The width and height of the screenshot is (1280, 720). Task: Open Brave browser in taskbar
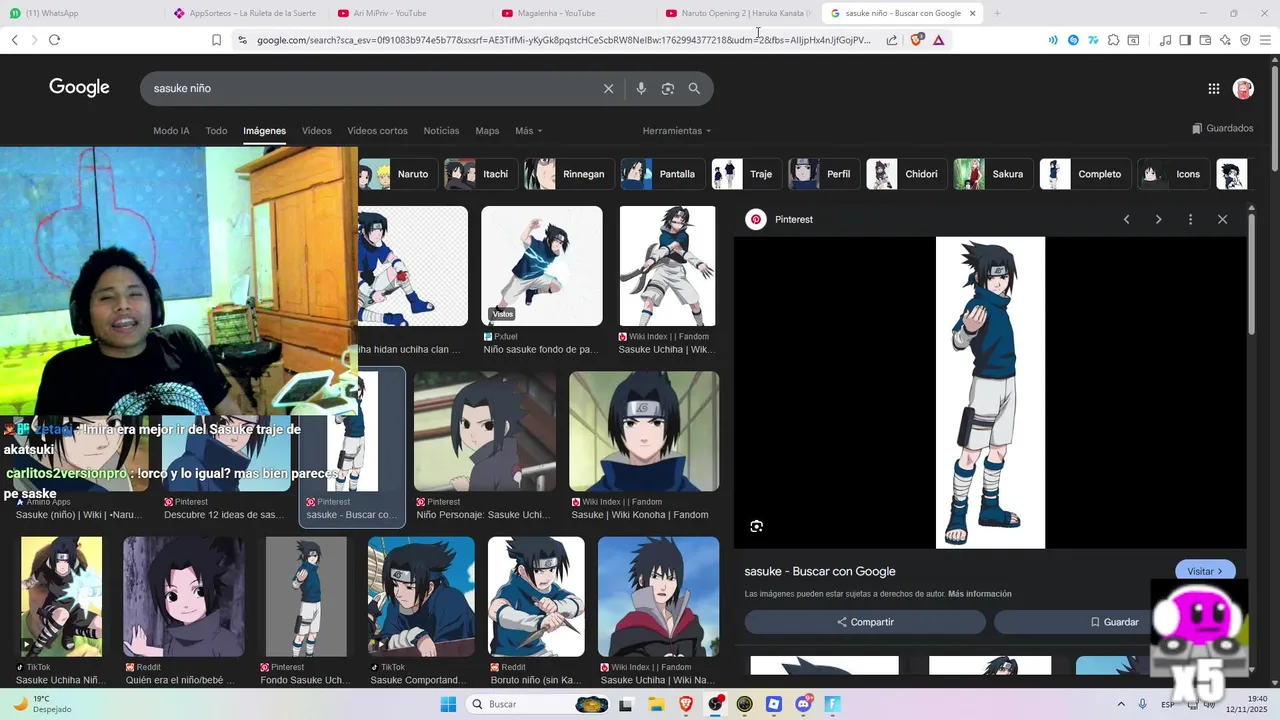point(686,704)
